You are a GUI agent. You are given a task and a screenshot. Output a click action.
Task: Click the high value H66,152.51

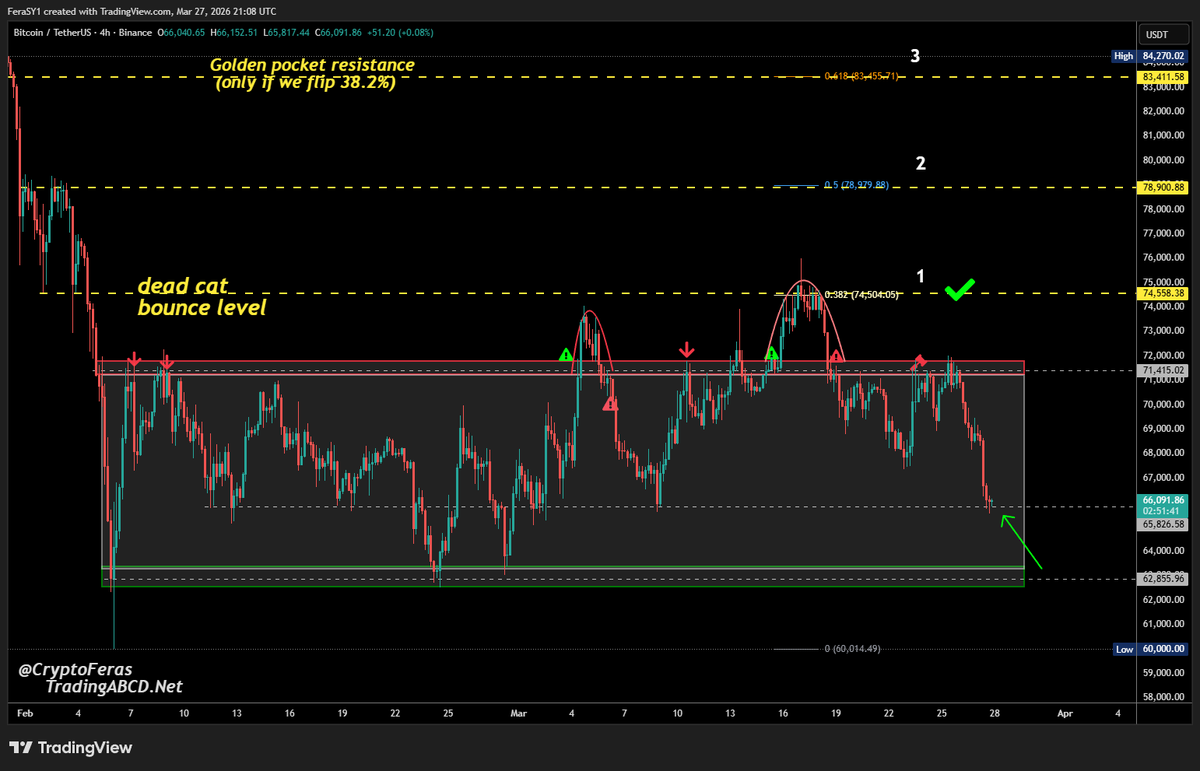pyautogui.click(x=233, y=33)
